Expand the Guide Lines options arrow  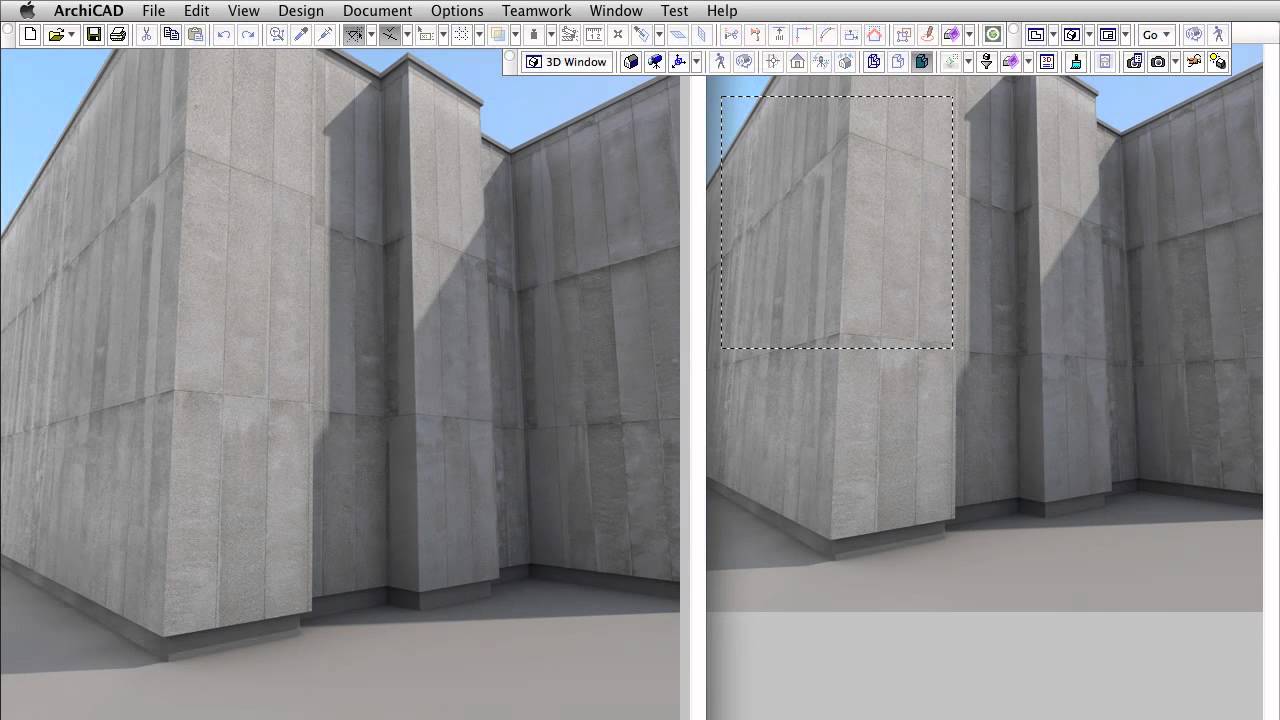371,35
